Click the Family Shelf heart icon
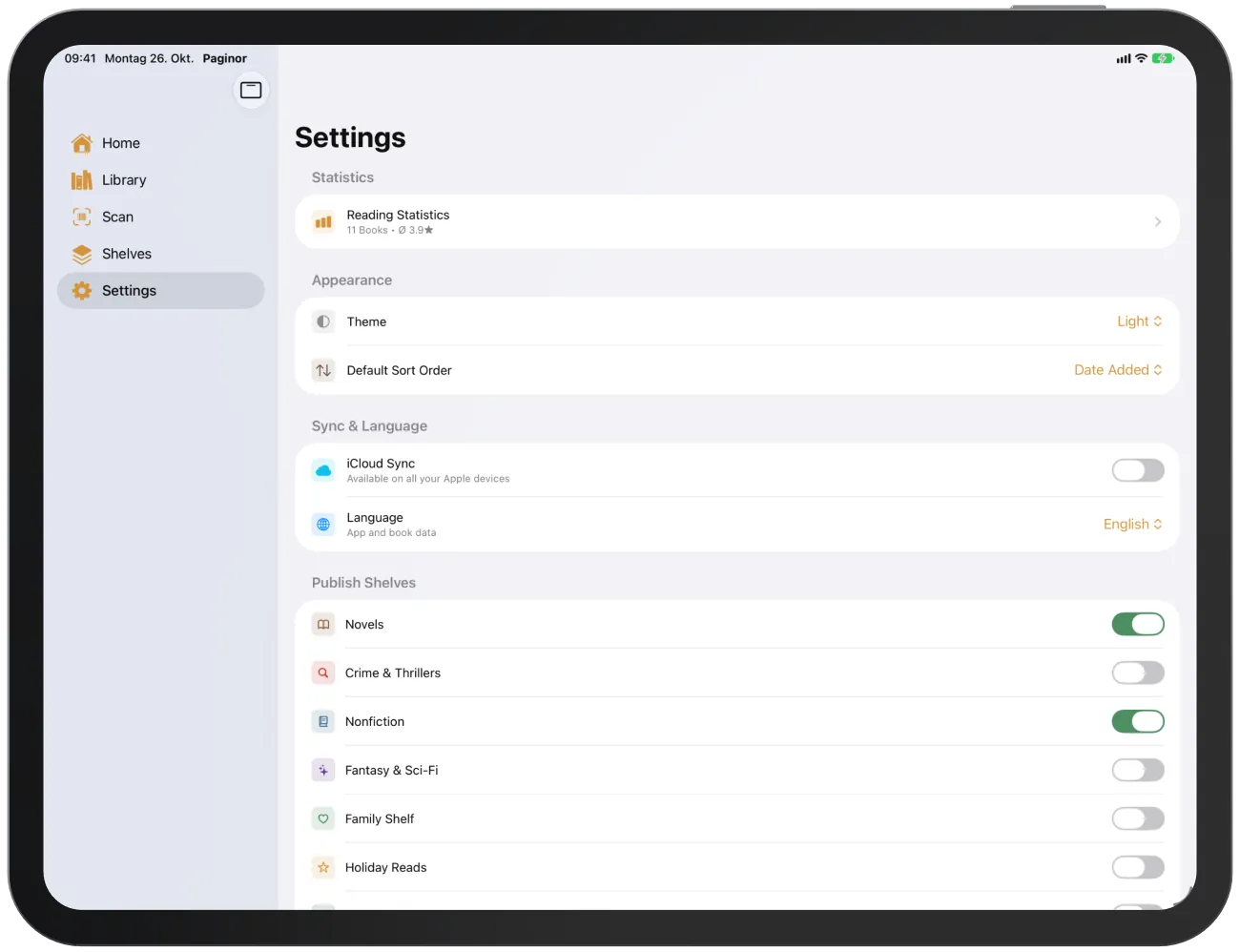 pyautogui.click(x=323, y=819)
